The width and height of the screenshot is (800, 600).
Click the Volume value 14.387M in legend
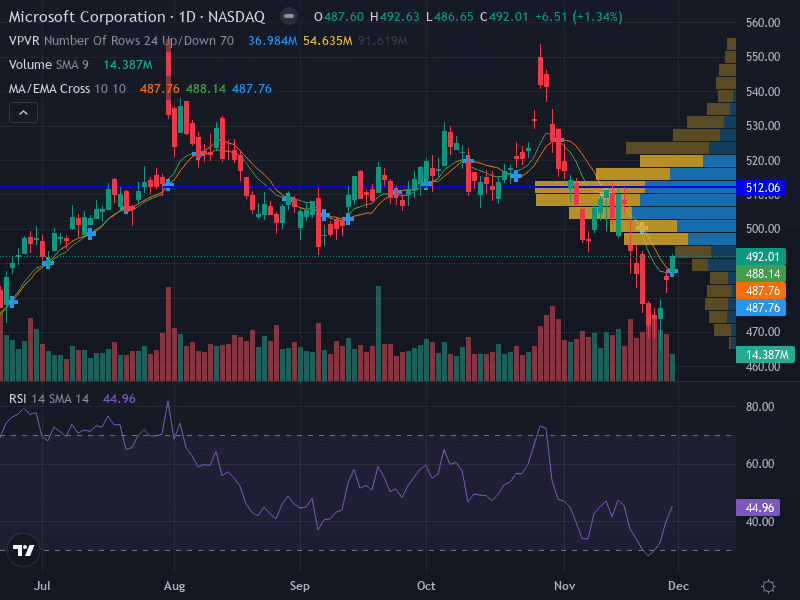128,65
